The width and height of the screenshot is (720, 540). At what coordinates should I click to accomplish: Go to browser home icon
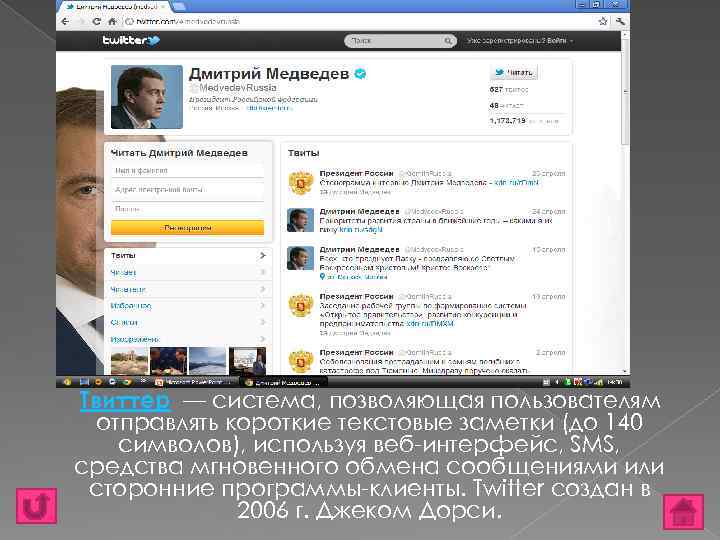(112, 22)
